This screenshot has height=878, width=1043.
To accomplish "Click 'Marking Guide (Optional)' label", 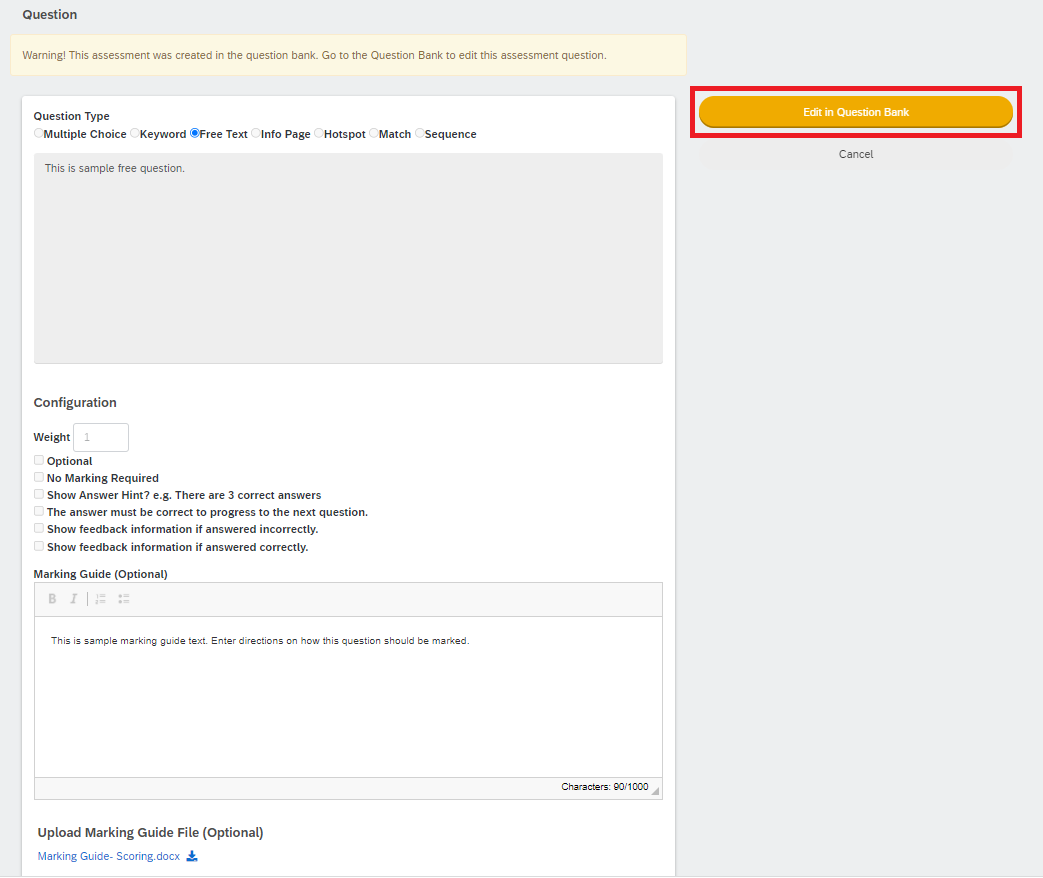I will coord(100,574).
